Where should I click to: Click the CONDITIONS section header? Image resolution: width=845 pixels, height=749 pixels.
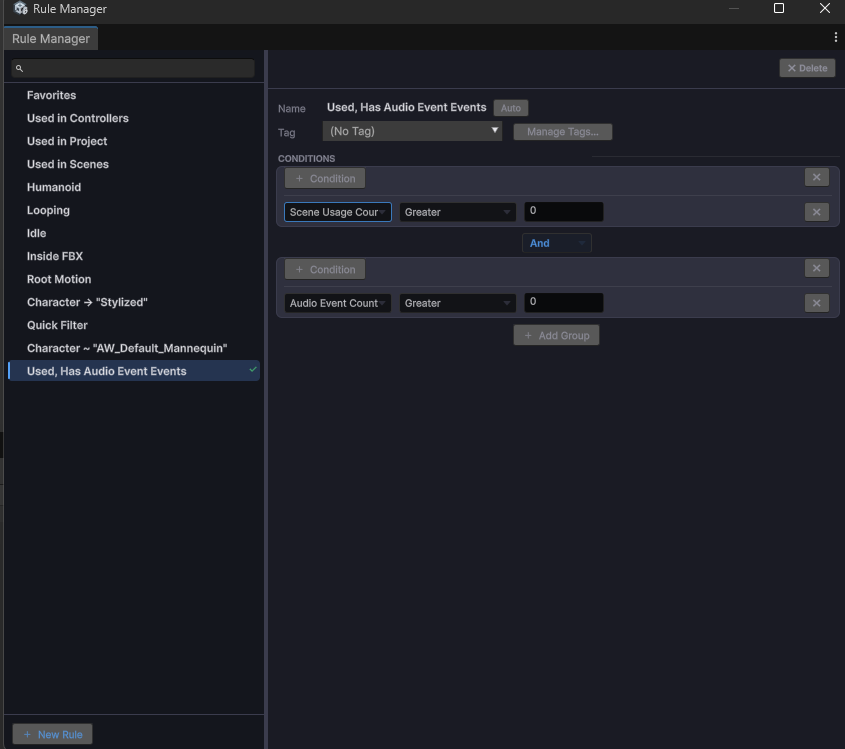click(306, 158)
